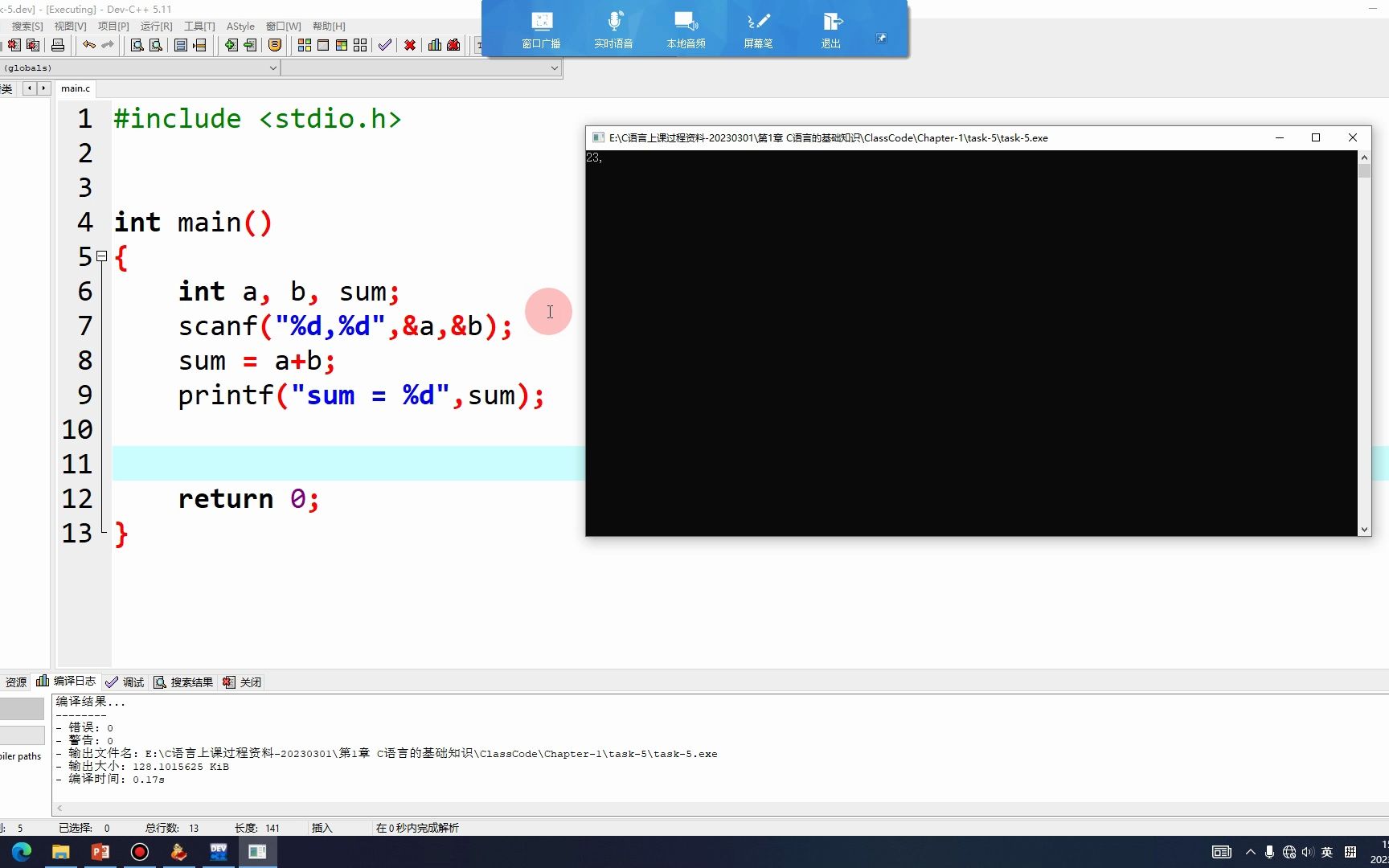
Task: Click the red record app taskbar icon
Action: [140, 852]
